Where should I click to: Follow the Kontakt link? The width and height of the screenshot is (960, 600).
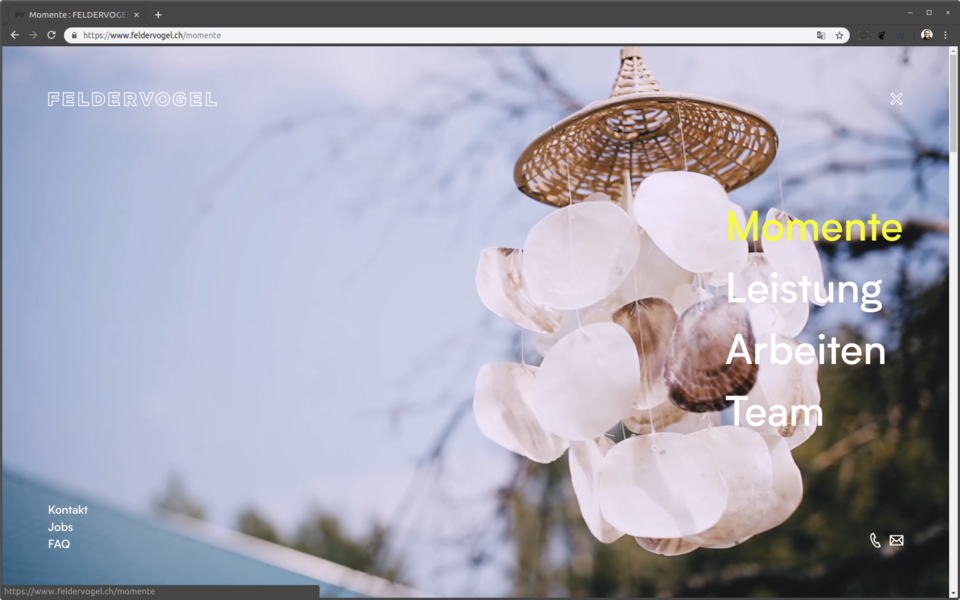click(68, 510)
